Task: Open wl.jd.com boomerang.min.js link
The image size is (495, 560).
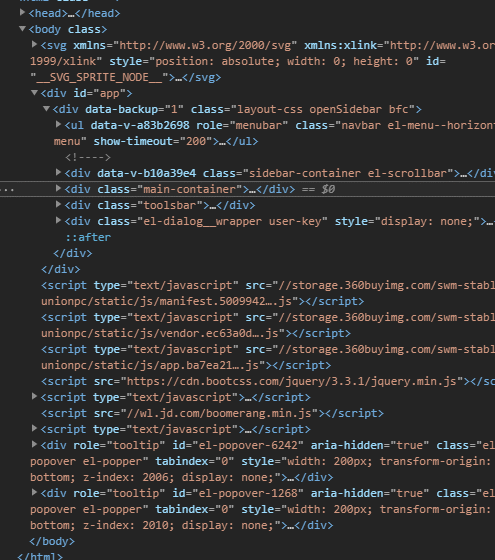Action: (220, 414)
